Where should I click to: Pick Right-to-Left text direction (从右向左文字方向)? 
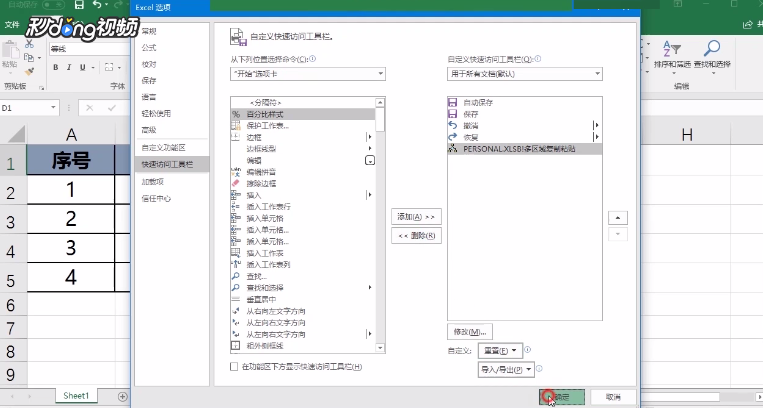tap(303, 311)
